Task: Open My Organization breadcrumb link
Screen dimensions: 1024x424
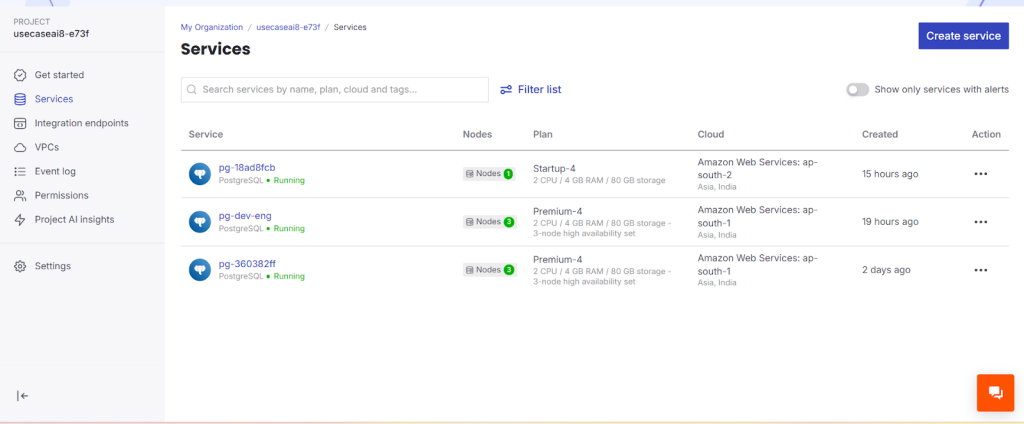Action: (x=210, y=27)
